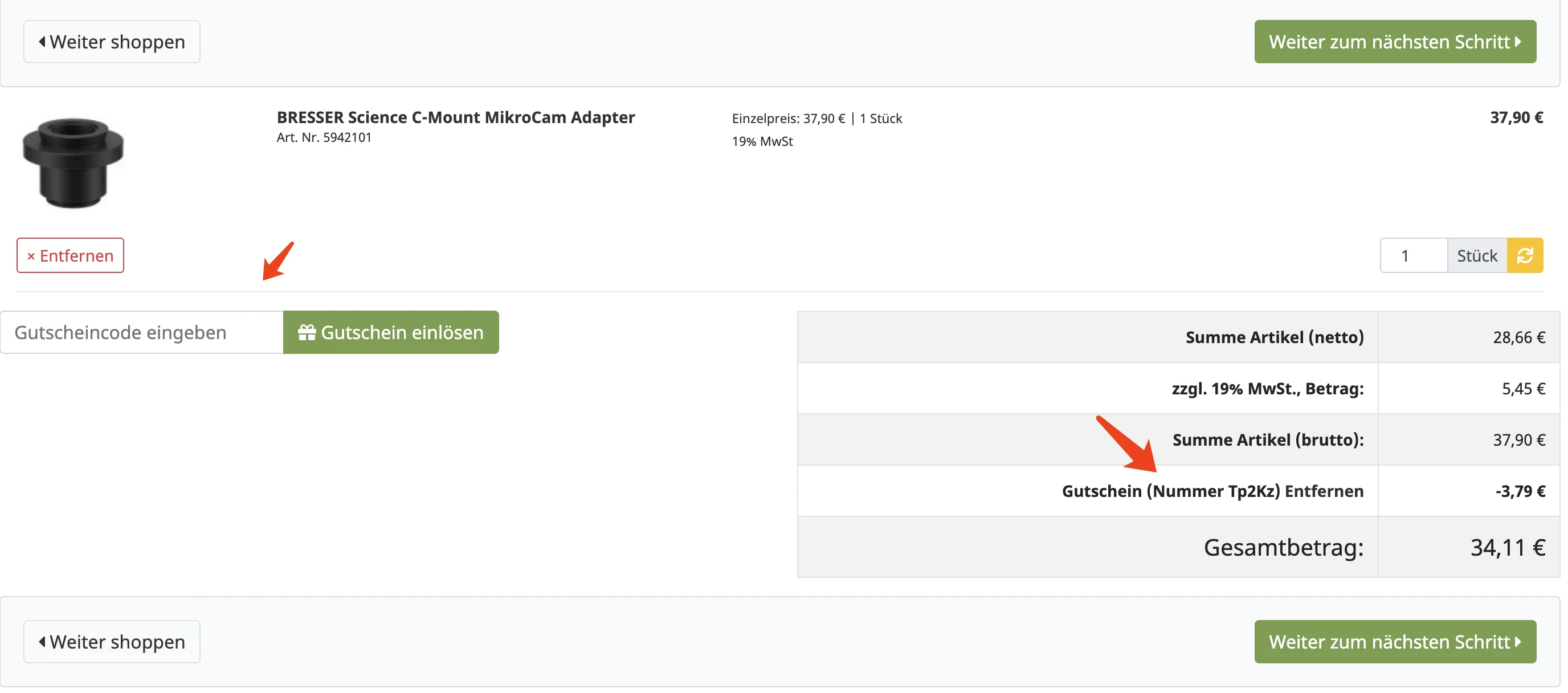This screenshot has height=693, width=1568.
Task: Click the top 'Weiter zum nächsten Schritt' button
Action: coord(1395,42)
